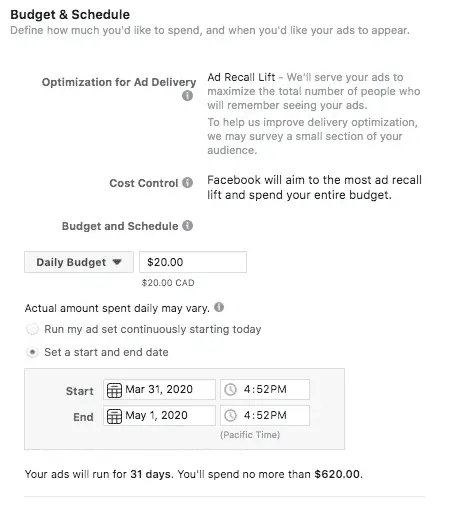452x507 pixels.
Task: Open the Daily Budget dropdown
Action: click(79, 262)
